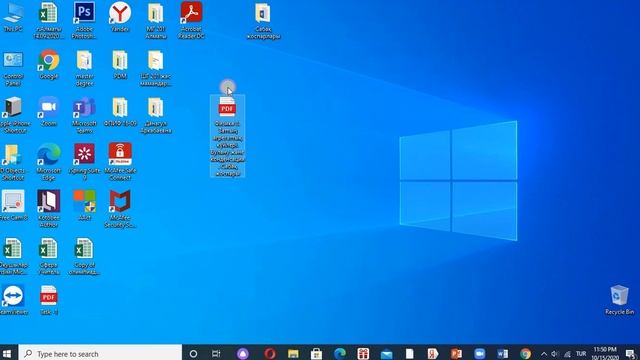This screenshot has width=640, height=360.
Task: Select the Kotobee Author shortcut
Action: [49, 209]
